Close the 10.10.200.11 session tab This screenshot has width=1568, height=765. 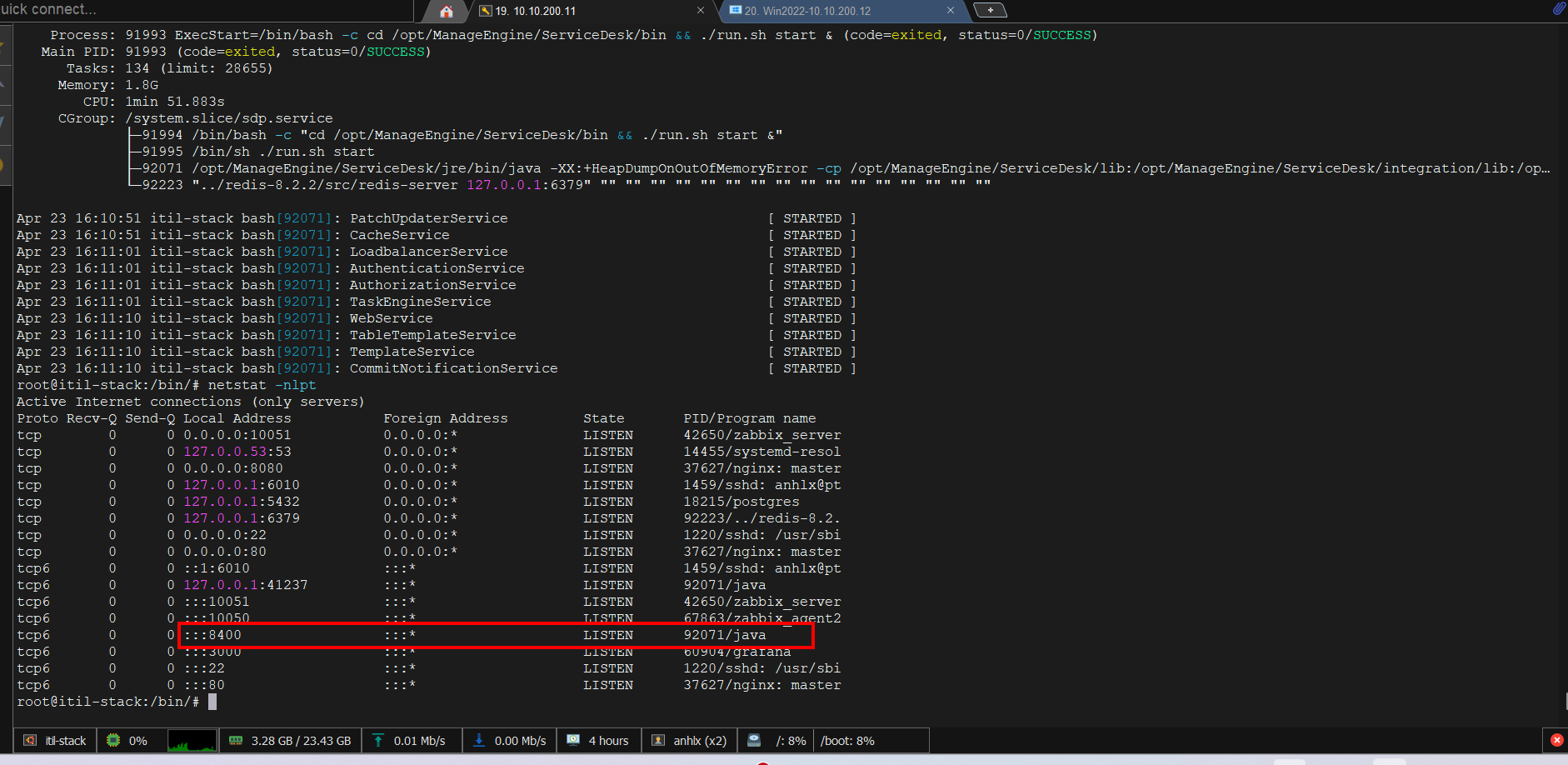pos(701,11)
